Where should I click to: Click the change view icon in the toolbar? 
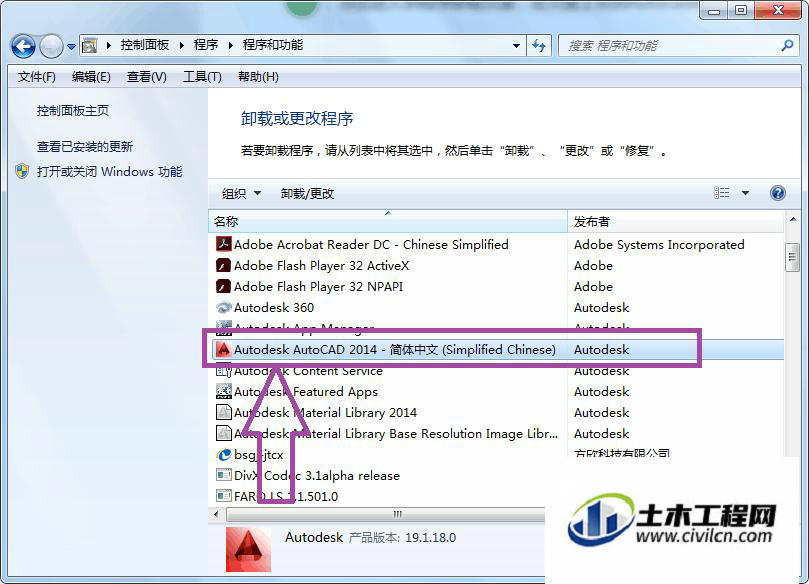(721, 193)
